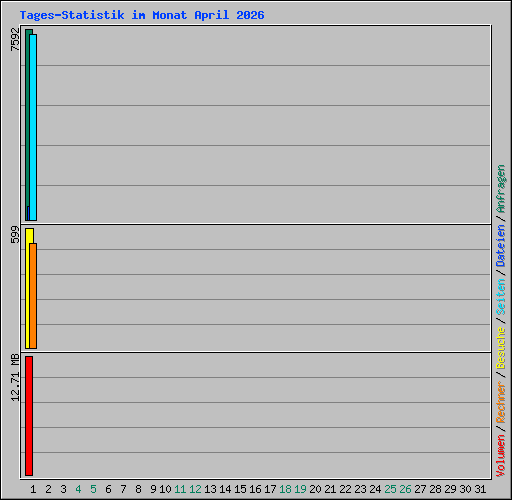Click green weekend day '25' on x-axis
The width and height of the screenshot is (512, 500).
coord(390,489)
